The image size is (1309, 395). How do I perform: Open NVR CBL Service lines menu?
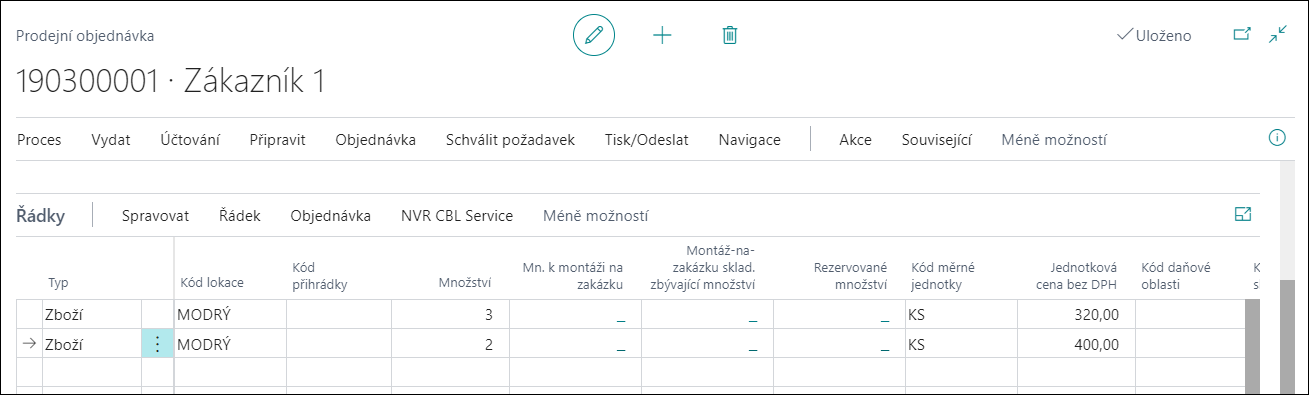tap(457, 215)
